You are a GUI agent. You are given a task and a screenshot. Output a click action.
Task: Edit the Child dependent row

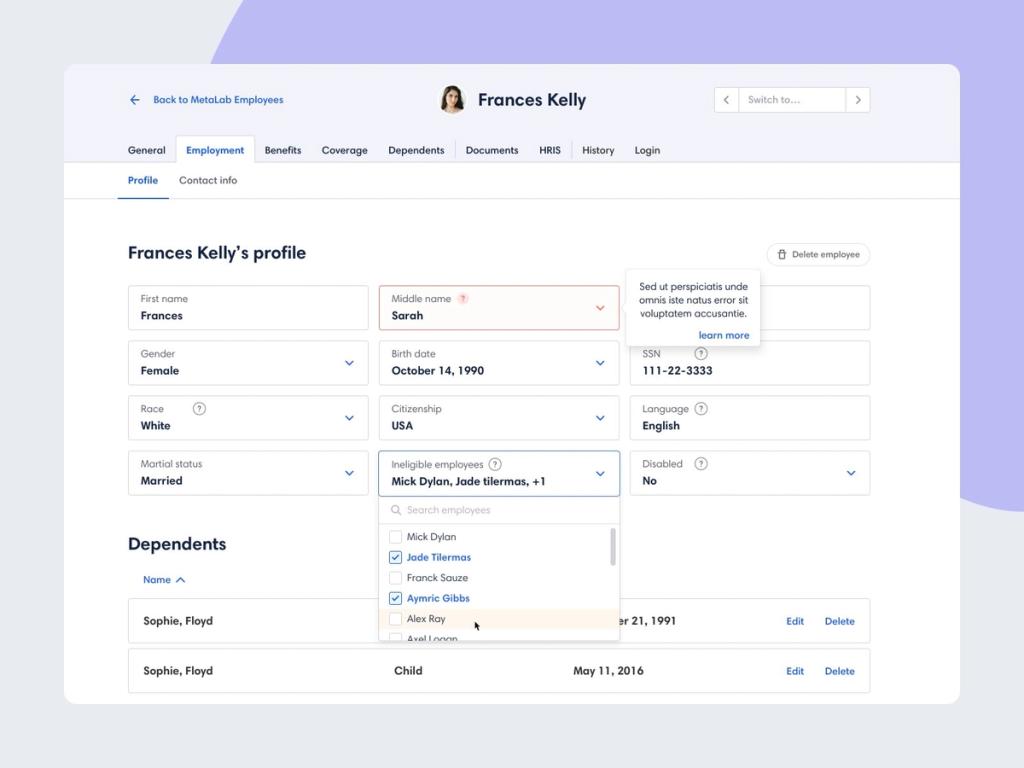795,671
